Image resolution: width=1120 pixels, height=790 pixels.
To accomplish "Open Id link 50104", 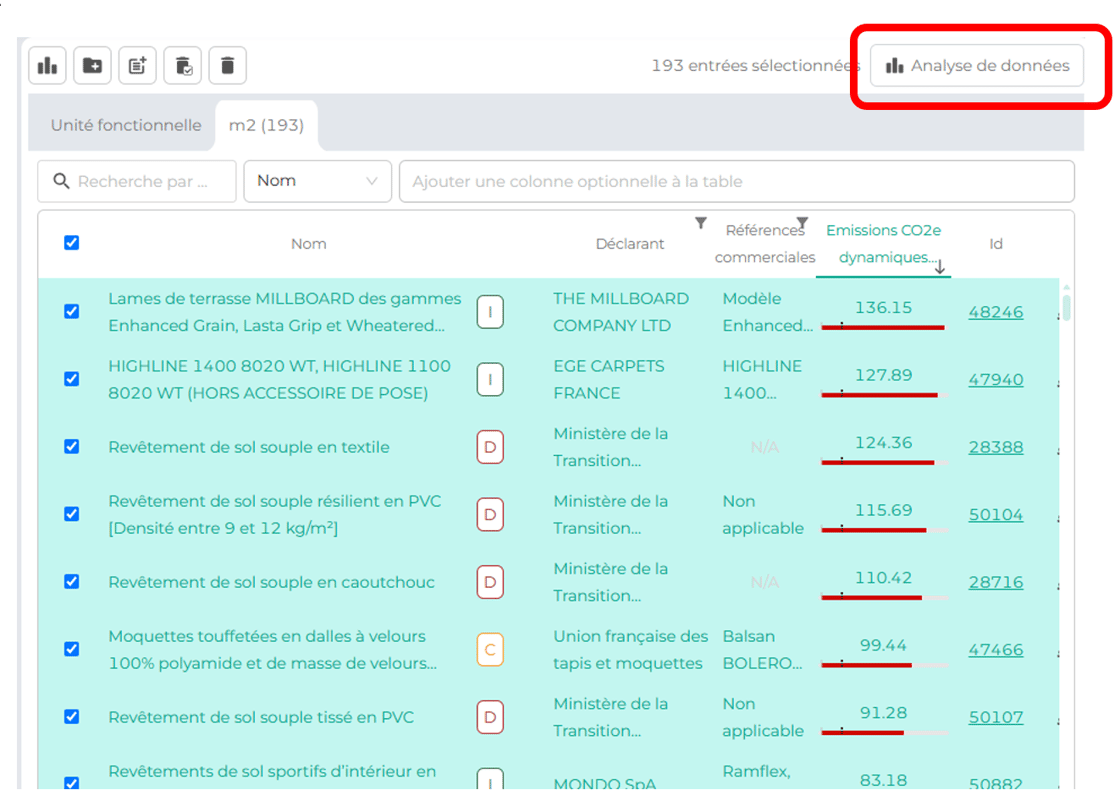I will click(x=996, y=514).
